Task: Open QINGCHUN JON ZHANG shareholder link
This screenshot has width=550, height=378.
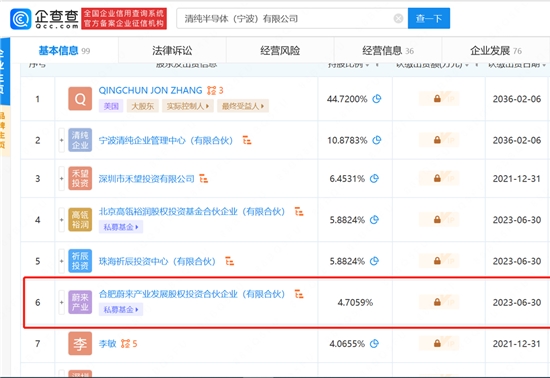Action: point(150,90)
